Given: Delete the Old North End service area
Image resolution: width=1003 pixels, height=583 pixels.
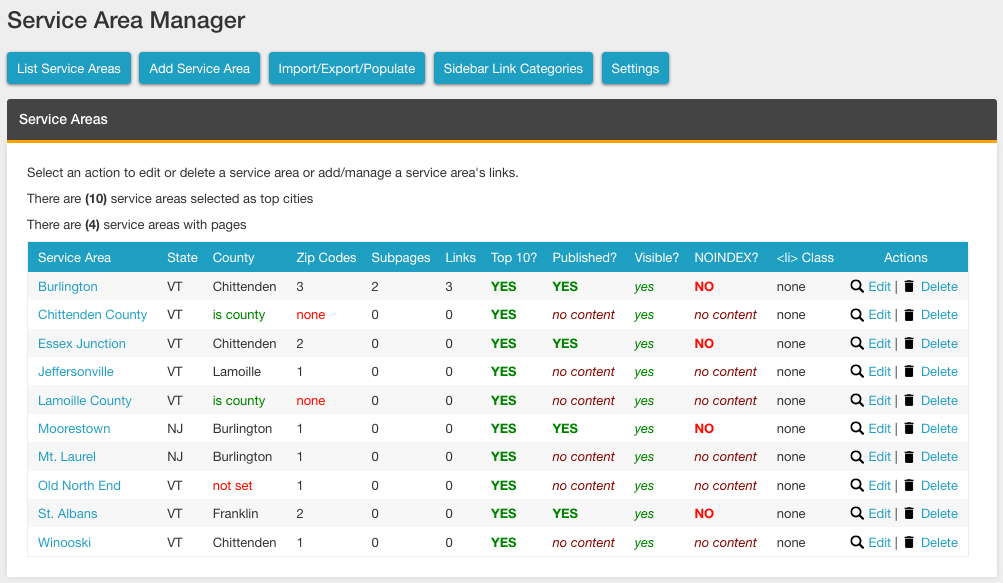Looking at the screenshot, I should click(939, 485).
